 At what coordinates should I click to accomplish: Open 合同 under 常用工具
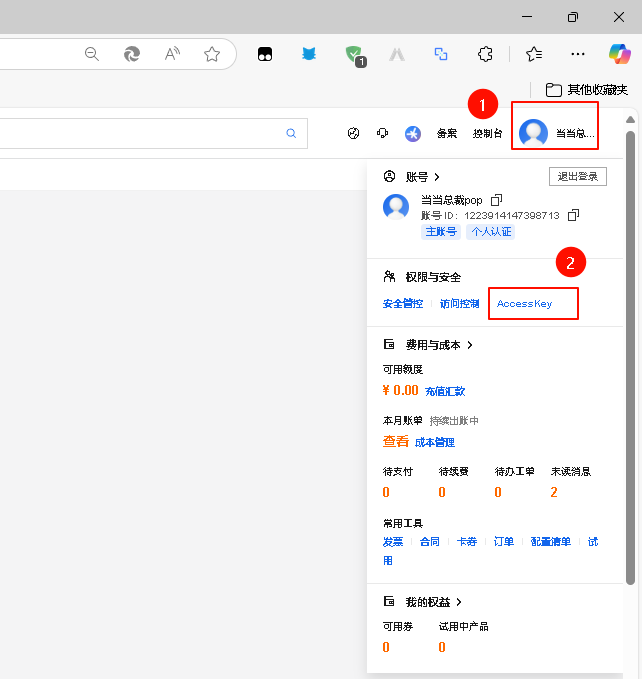click(x=429, y=542)
